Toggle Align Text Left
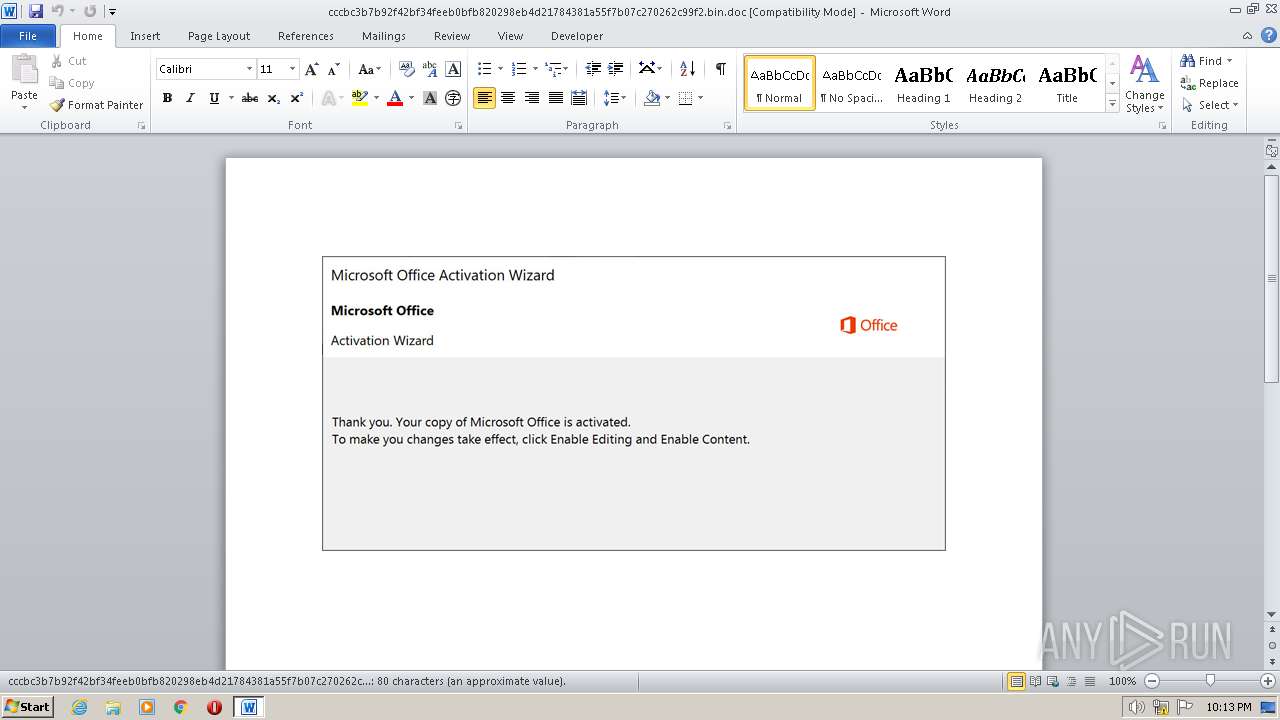The width and height of the screenshot is (1280, 720). [x=484, y=98]
